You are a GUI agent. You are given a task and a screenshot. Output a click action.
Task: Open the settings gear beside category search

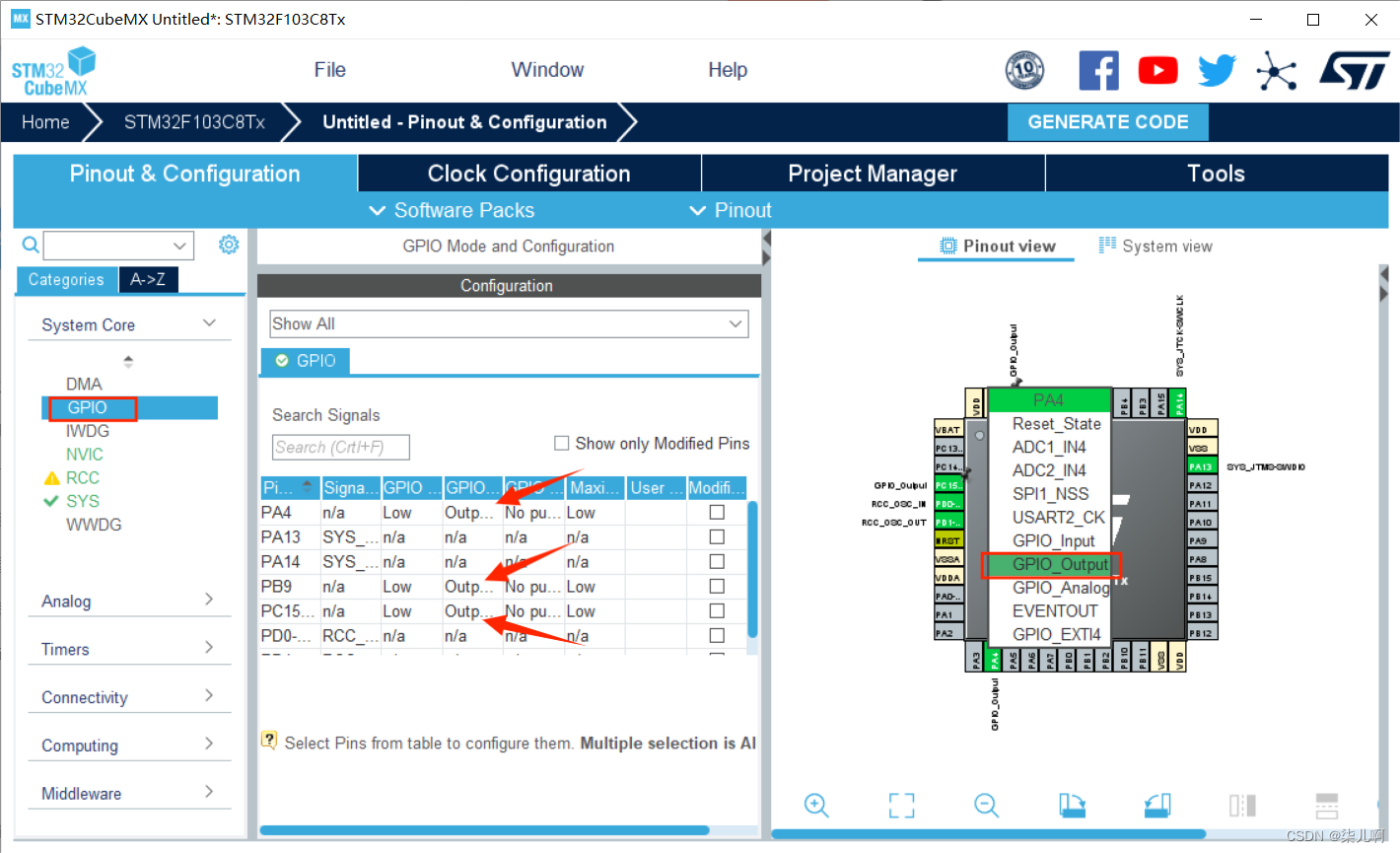coord(229,245)
